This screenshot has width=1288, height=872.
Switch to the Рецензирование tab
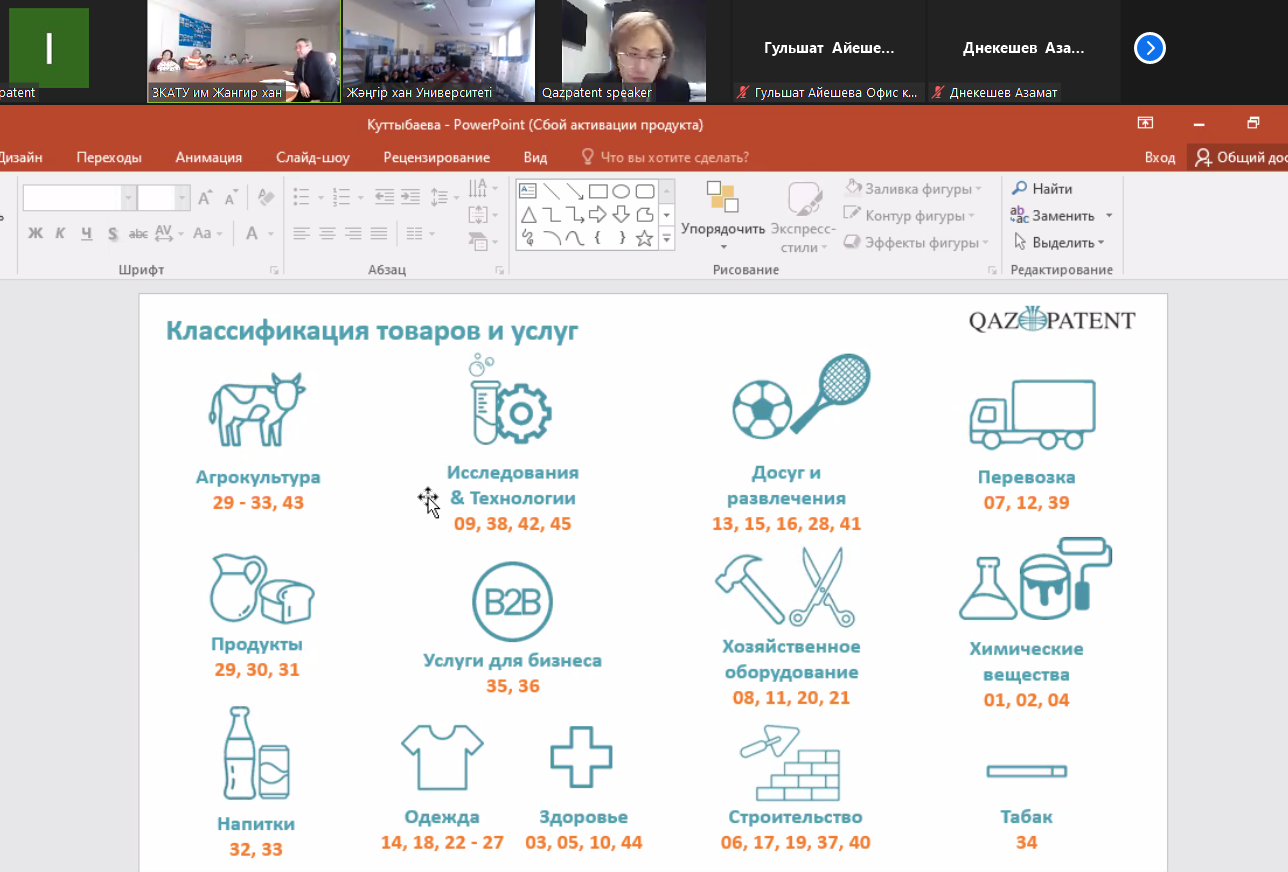click(436, 157)
